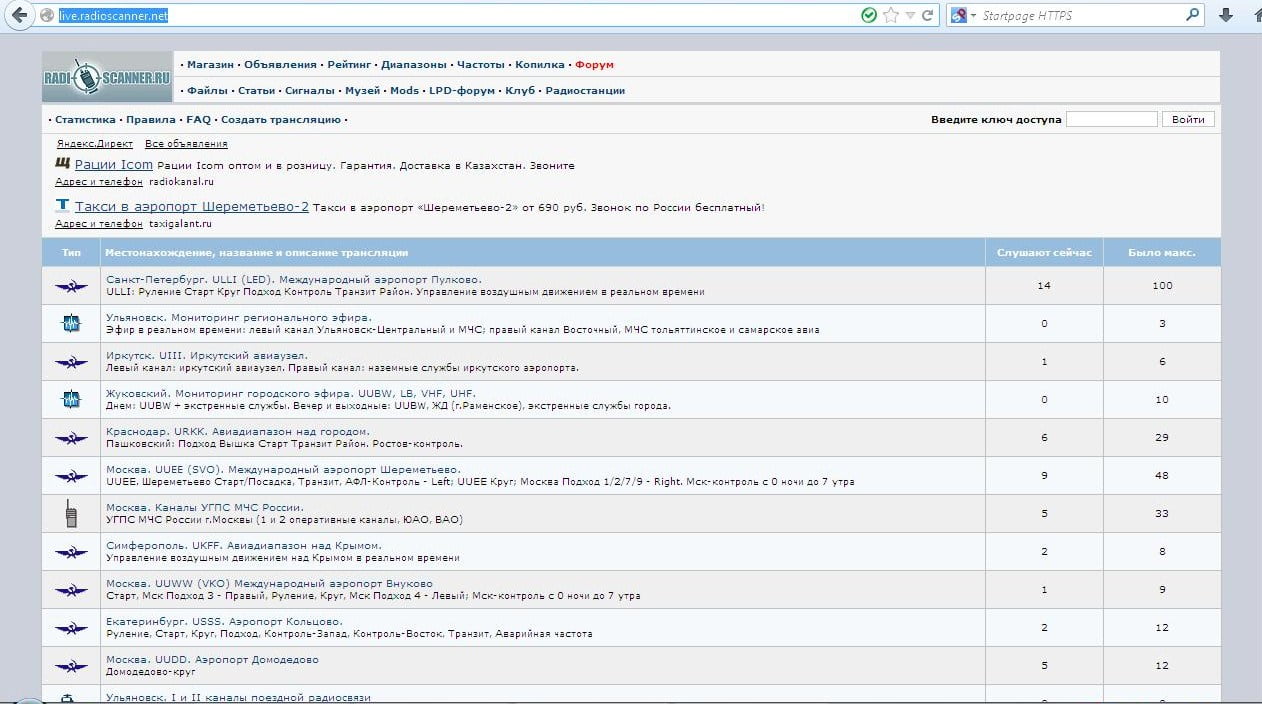Open Такси в аэропорт Шереметьево-2 ad link
Viewport: 1262px width, 704px height.
pos(192,207)
